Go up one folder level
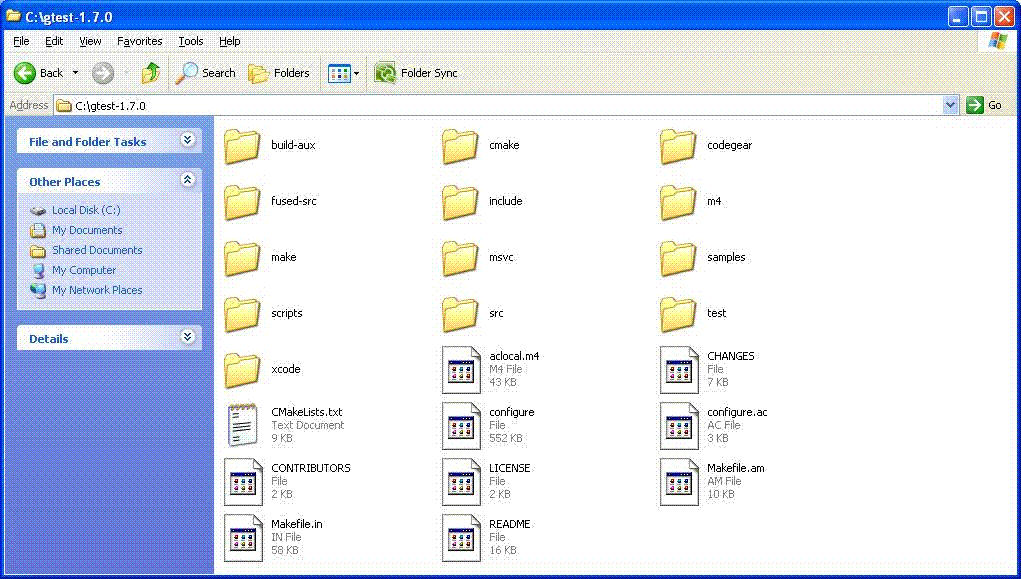 (150, 73)
